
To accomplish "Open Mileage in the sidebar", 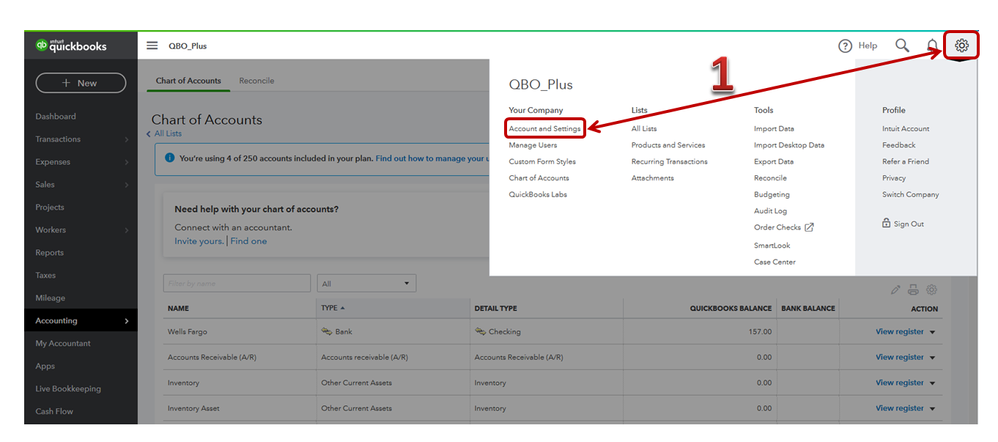I will tap(50, 298).
